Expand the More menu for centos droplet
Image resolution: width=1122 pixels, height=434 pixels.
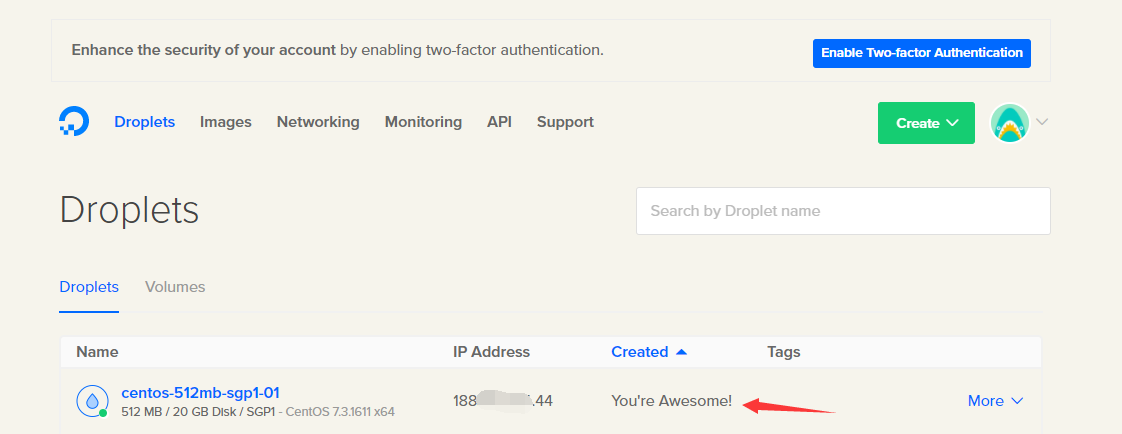pyautogui.click(x=995, y=401)
